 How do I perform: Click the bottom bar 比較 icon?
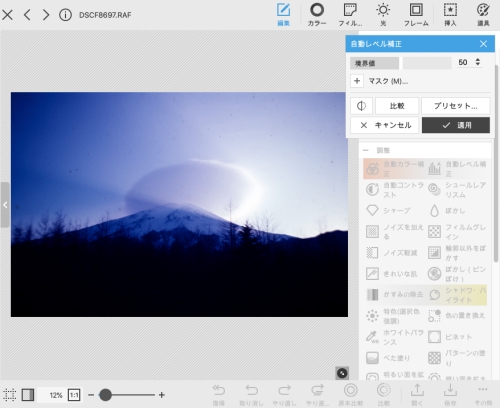tap(383, 395)
